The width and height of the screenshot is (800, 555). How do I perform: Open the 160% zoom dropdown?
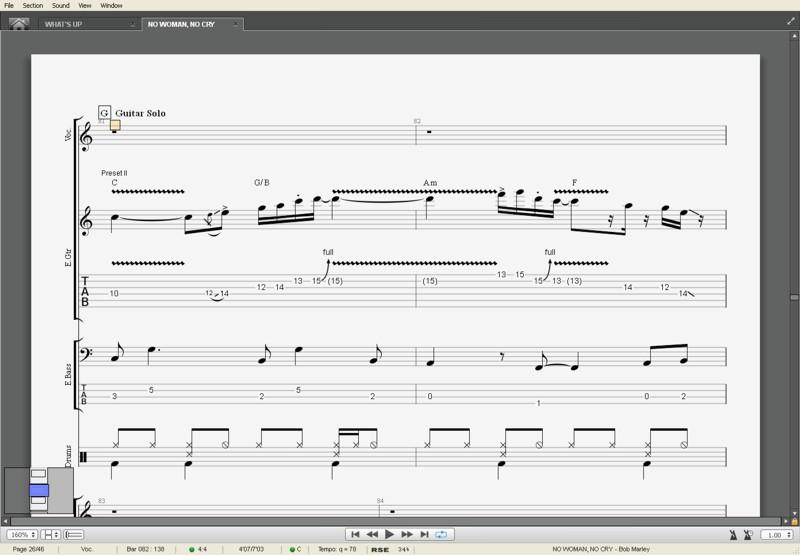coord(22,535)
